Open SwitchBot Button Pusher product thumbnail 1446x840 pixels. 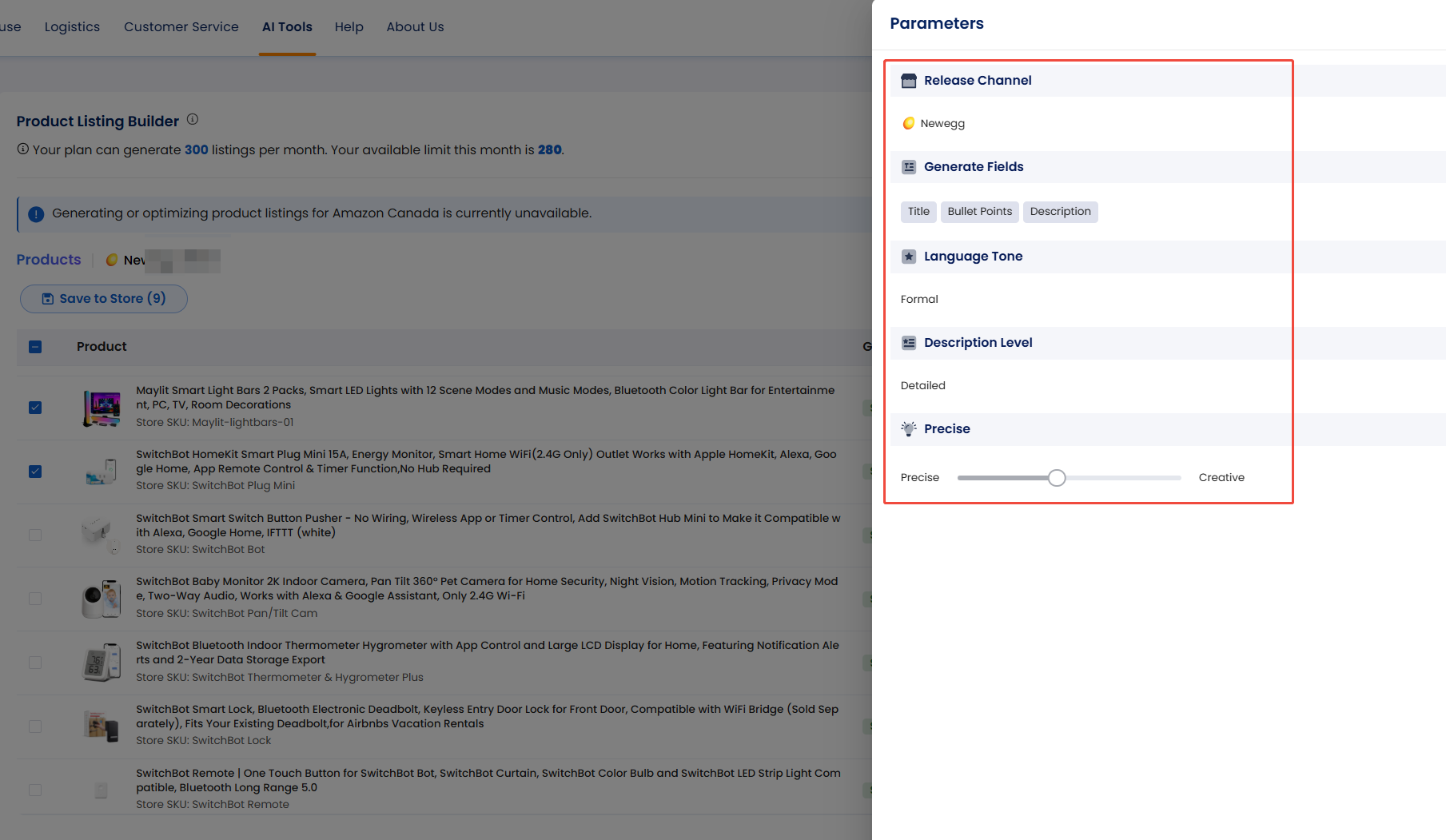[x=102, y=535]
